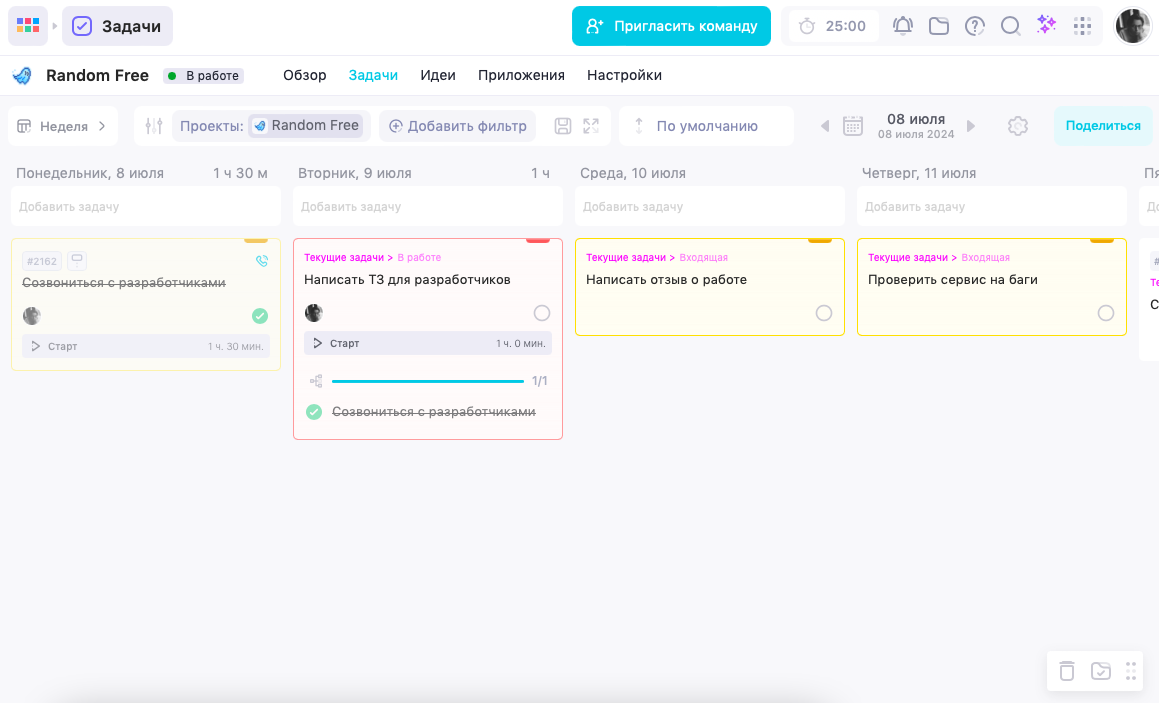The height and width of the screenshot is (703, 1159).
Task: Open the AI sparkles assistant icon
Action: (1047, 25)
